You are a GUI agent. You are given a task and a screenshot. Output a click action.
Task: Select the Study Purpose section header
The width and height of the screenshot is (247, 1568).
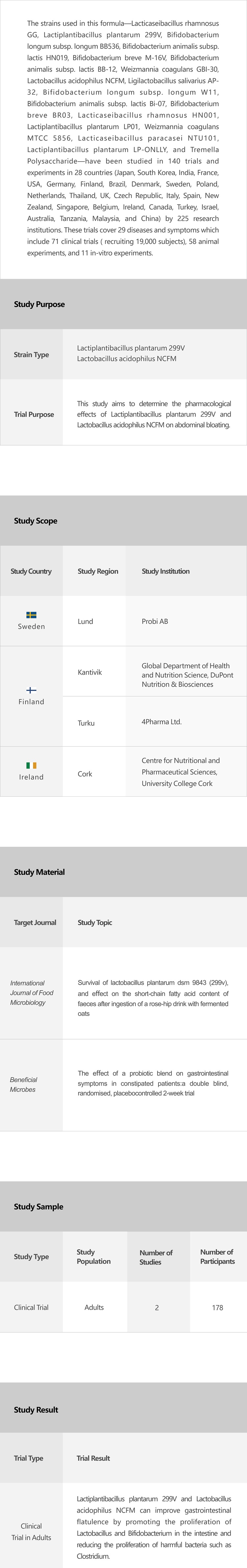(39, 304)
